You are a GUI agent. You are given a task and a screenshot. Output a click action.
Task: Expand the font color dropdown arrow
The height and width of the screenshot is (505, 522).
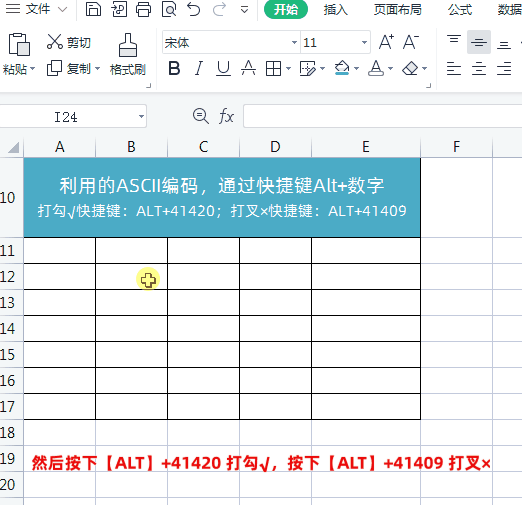390,69
